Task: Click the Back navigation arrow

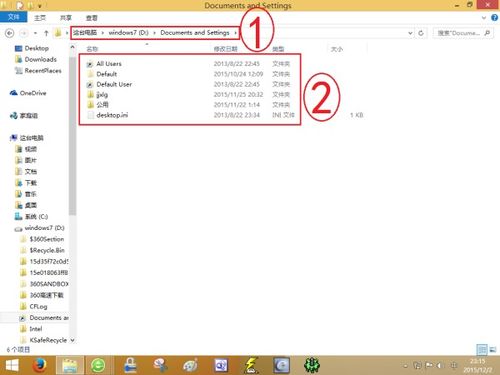Action: tap(10, 33)
